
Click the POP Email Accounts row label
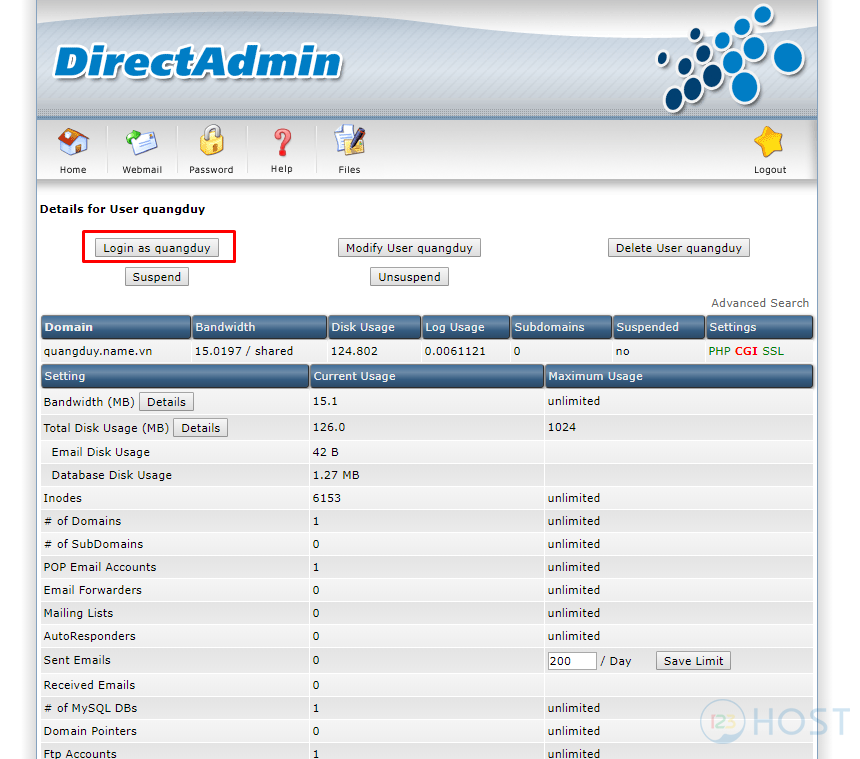tap(100, 568)
